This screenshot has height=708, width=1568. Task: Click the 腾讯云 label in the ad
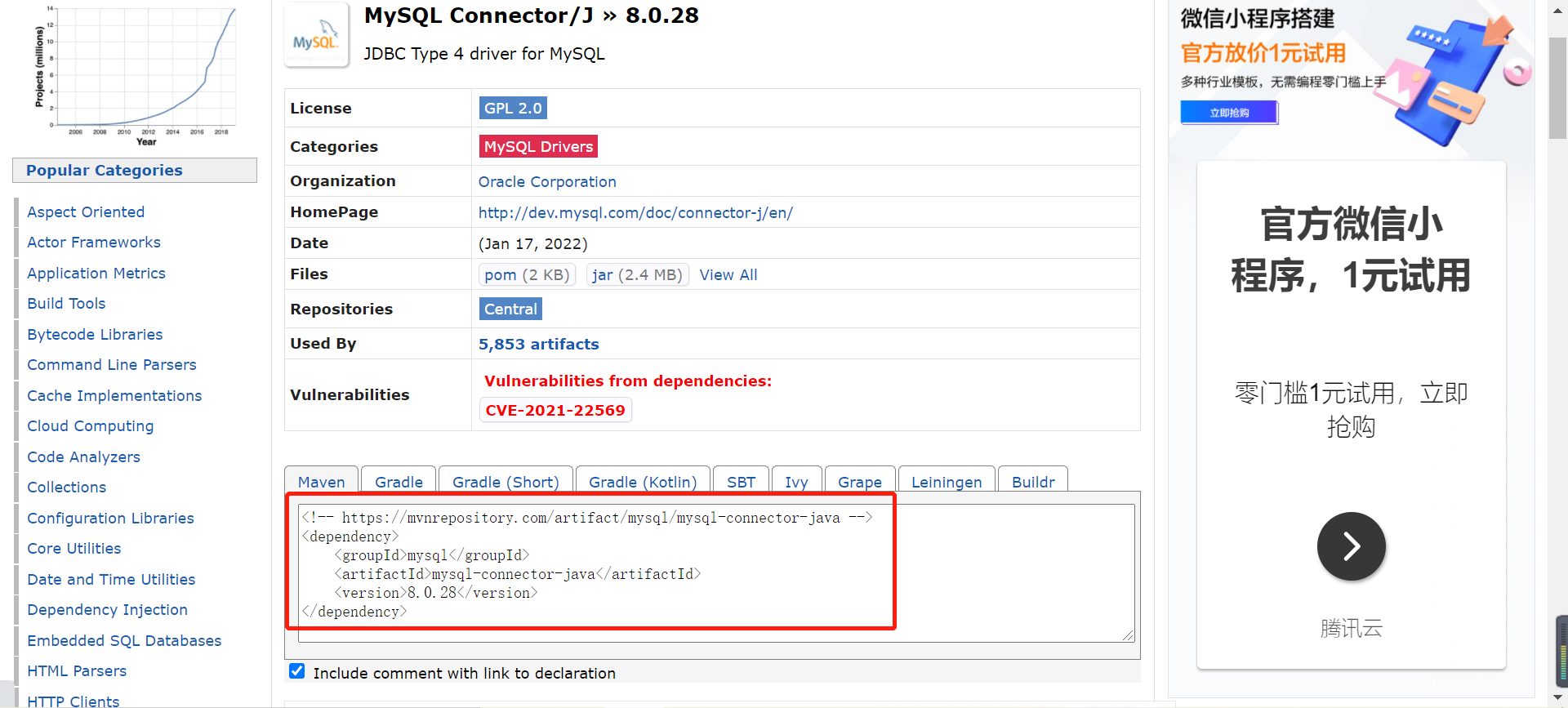(1351, 628)
